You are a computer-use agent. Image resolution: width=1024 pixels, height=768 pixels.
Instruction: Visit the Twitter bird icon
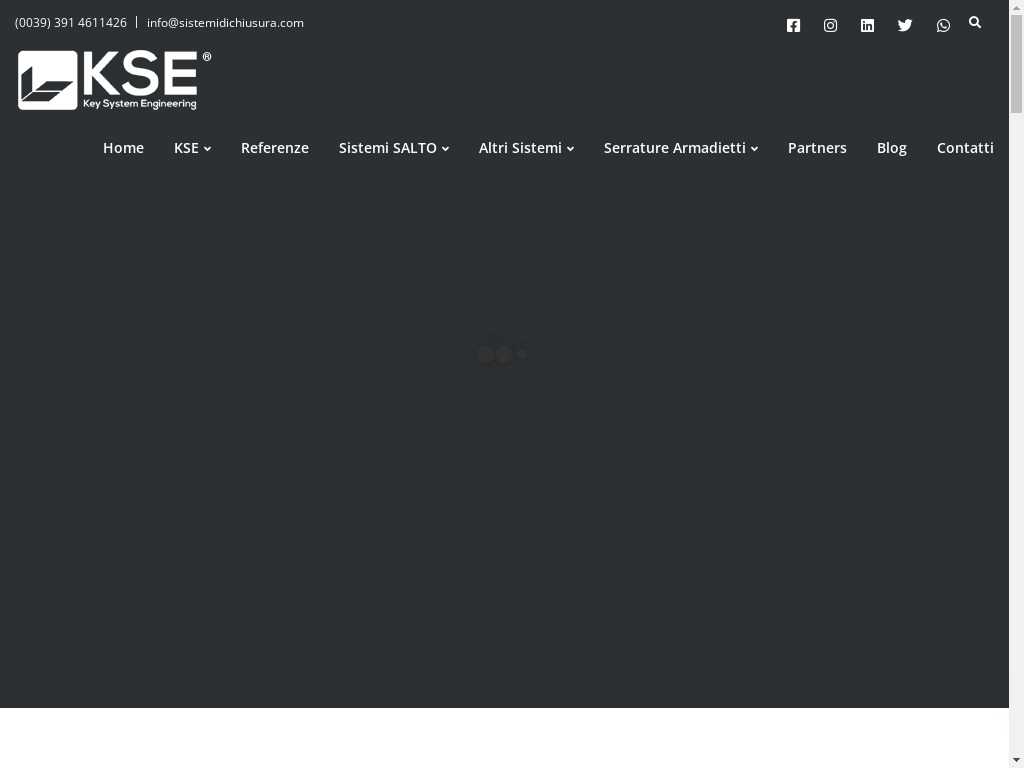click(905, 26)
